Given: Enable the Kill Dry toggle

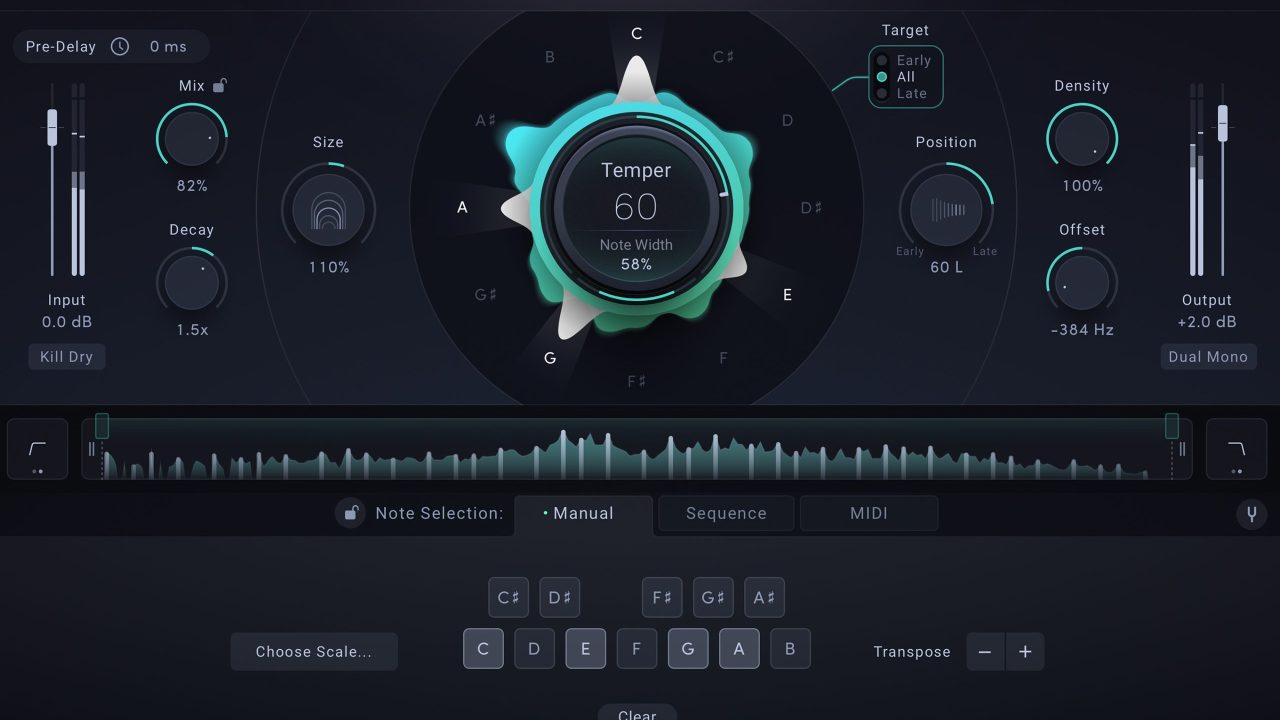Looking at the screenshot, I should [66, 356].
